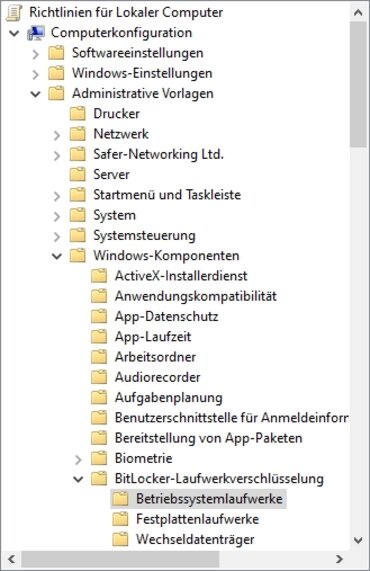Click the Computerkonfiguration computer icon
The height and width of the screenshot is (571, 370).
click(36, 33)
